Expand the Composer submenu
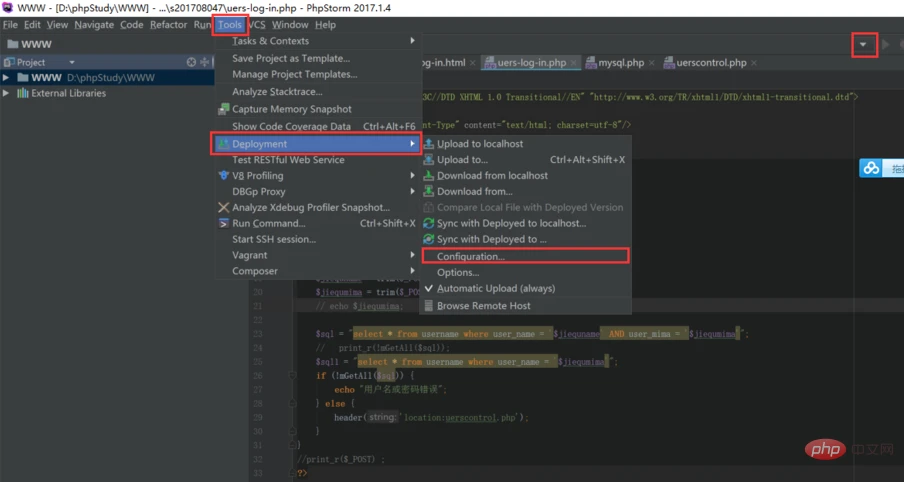 (317, 271)
